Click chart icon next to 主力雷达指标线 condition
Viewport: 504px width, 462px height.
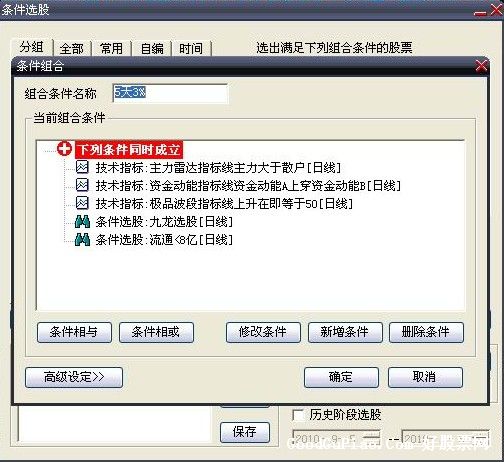[x=82, y=167]
